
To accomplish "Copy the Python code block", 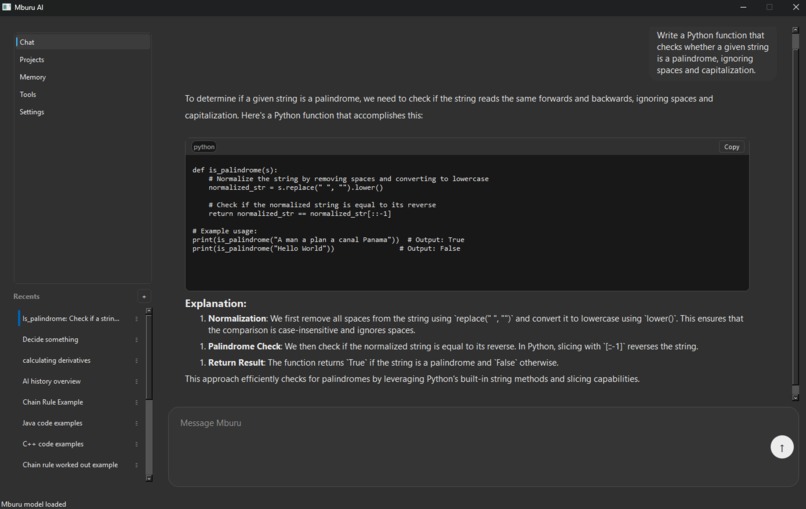I will (731, 147).
